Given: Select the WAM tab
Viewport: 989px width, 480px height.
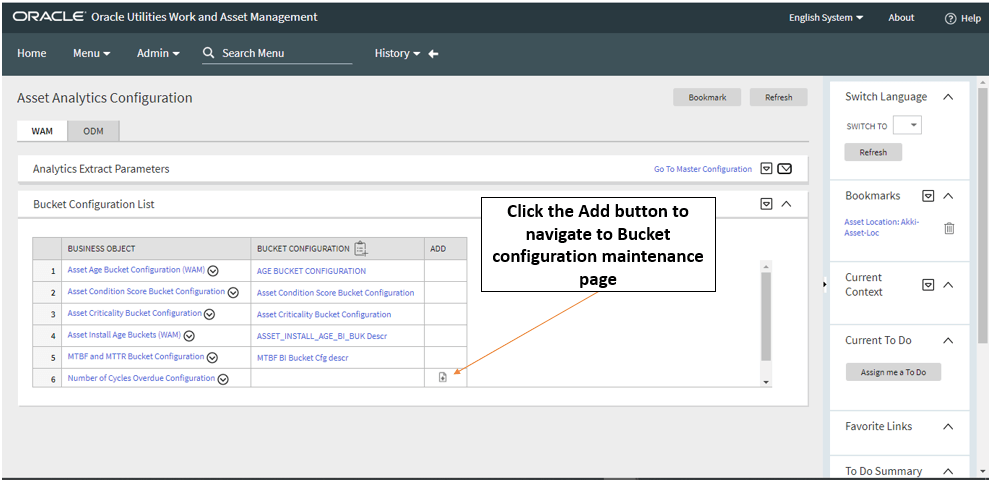Looking at the screenshot, I should point(42,131).
